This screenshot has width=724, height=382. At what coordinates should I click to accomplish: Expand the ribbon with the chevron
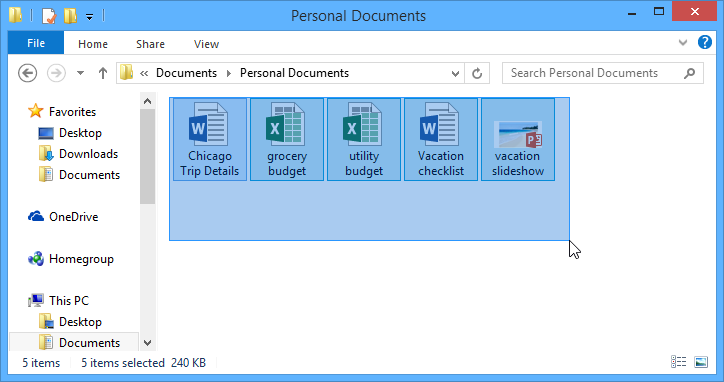(683, 42)
